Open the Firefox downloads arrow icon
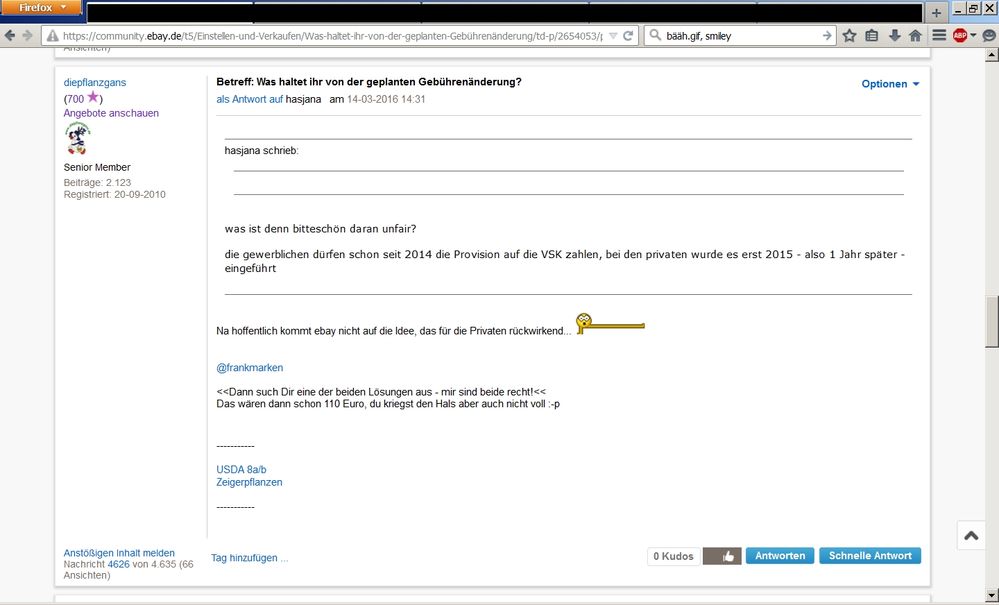This screenshot has height=605, width=999. 894,35
